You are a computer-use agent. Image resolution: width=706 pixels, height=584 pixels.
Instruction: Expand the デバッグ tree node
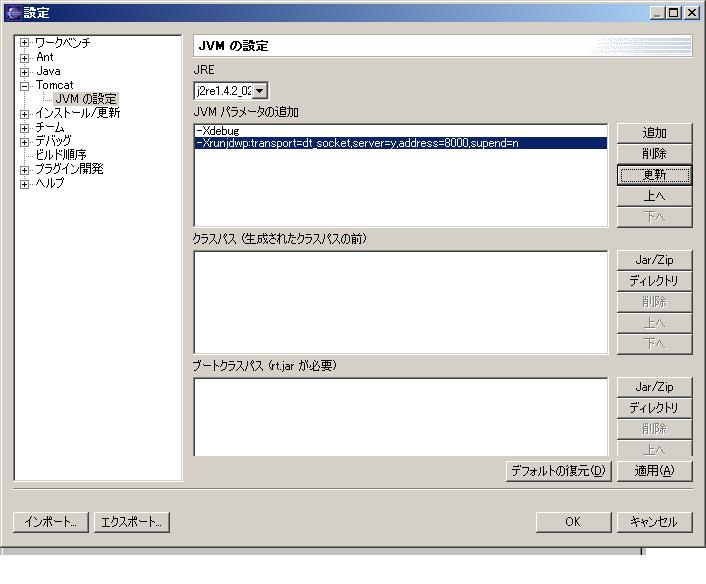coord(24,142)
